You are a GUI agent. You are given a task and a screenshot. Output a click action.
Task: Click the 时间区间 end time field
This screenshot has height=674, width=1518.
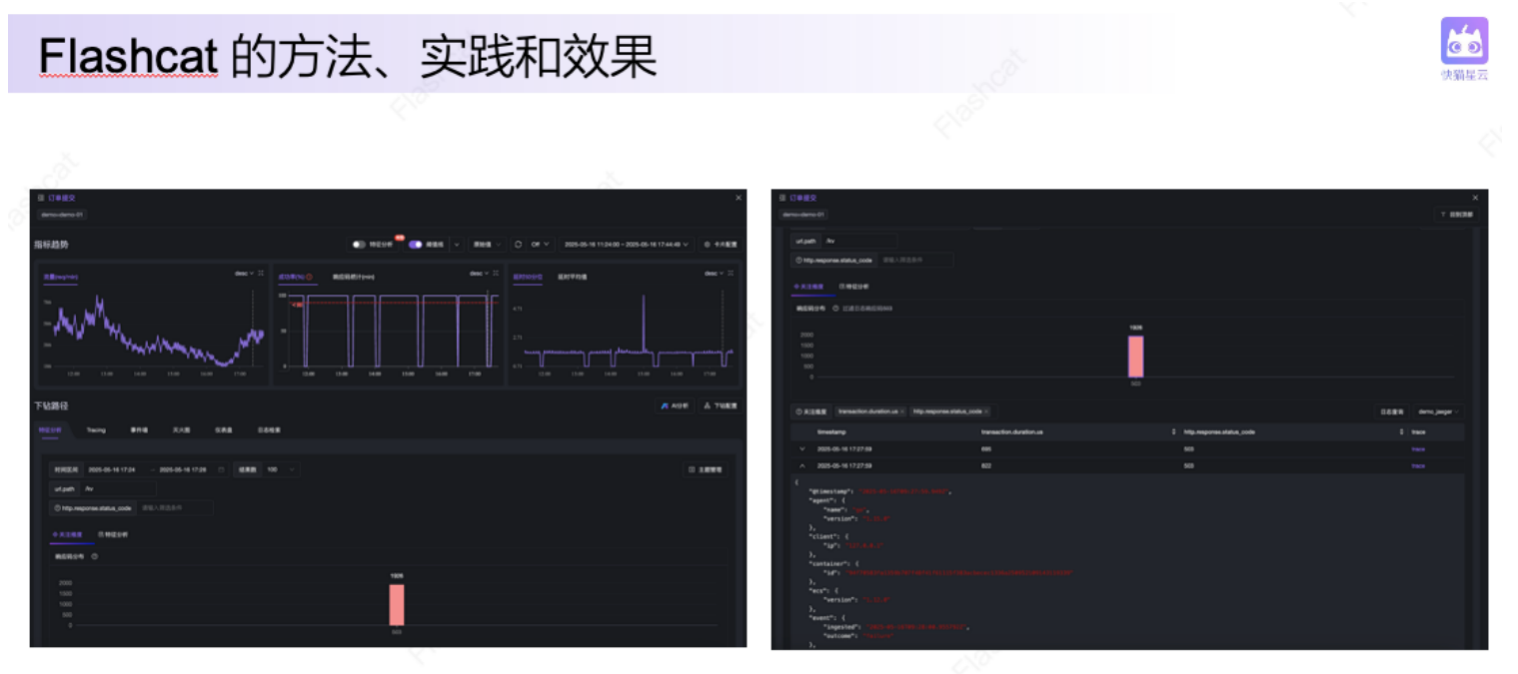pos(185,469)
